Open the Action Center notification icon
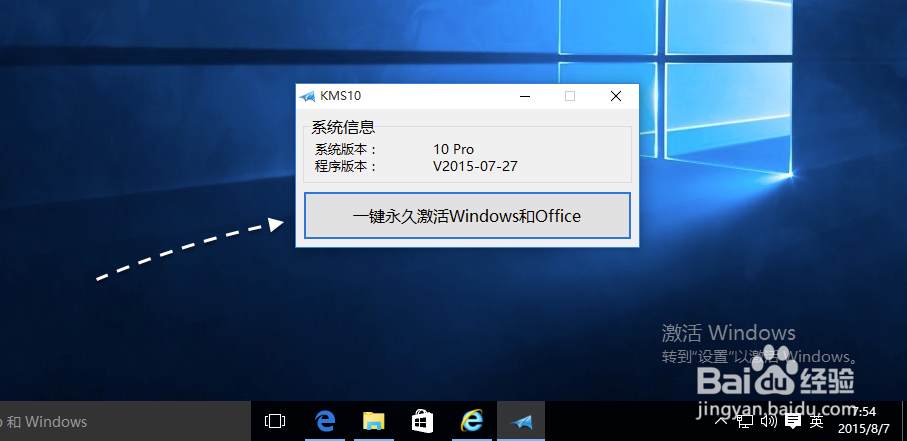This screenshot has height=441, width=907. 792,421
